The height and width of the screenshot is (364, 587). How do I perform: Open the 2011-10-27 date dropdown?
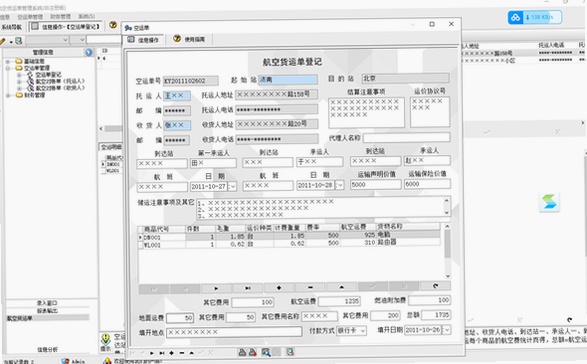click(x=232, y=186)
